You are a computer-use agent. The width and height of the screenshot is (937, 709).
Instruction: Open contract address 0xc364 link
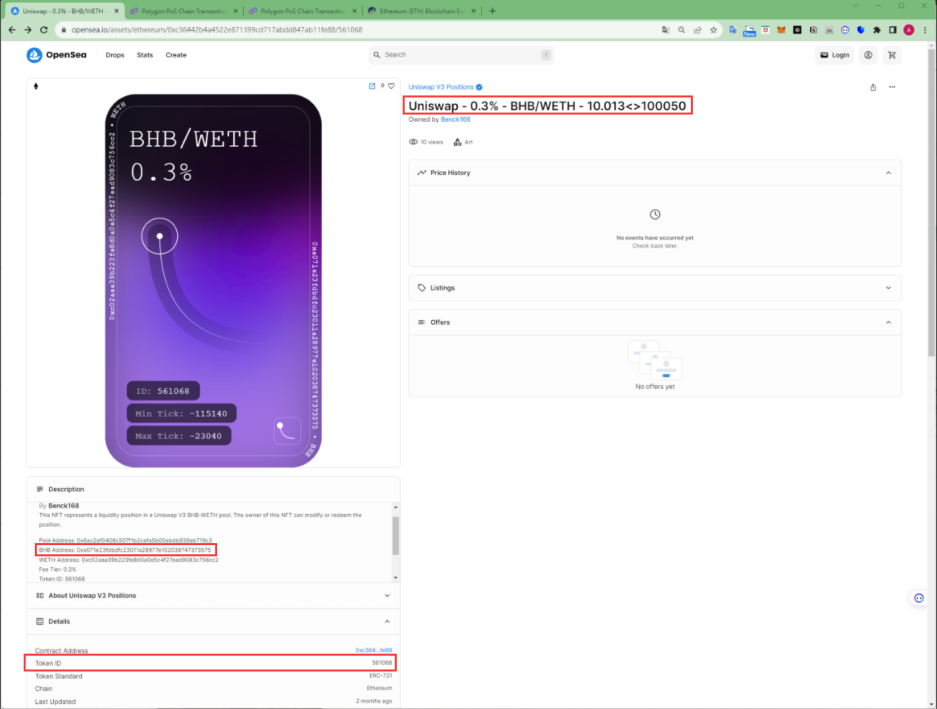pos(373,650)
